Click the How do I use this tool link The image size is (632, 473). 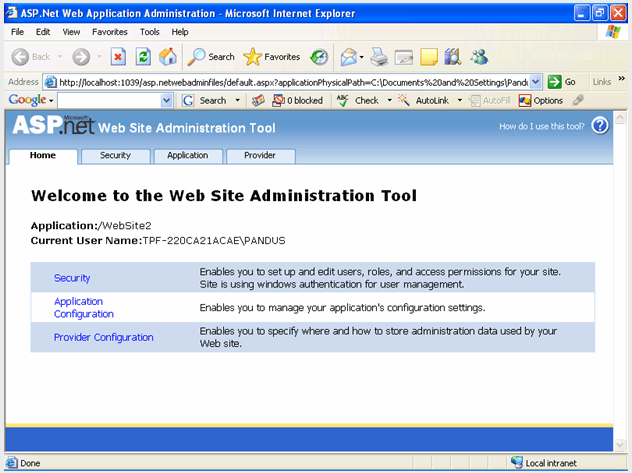542,126
